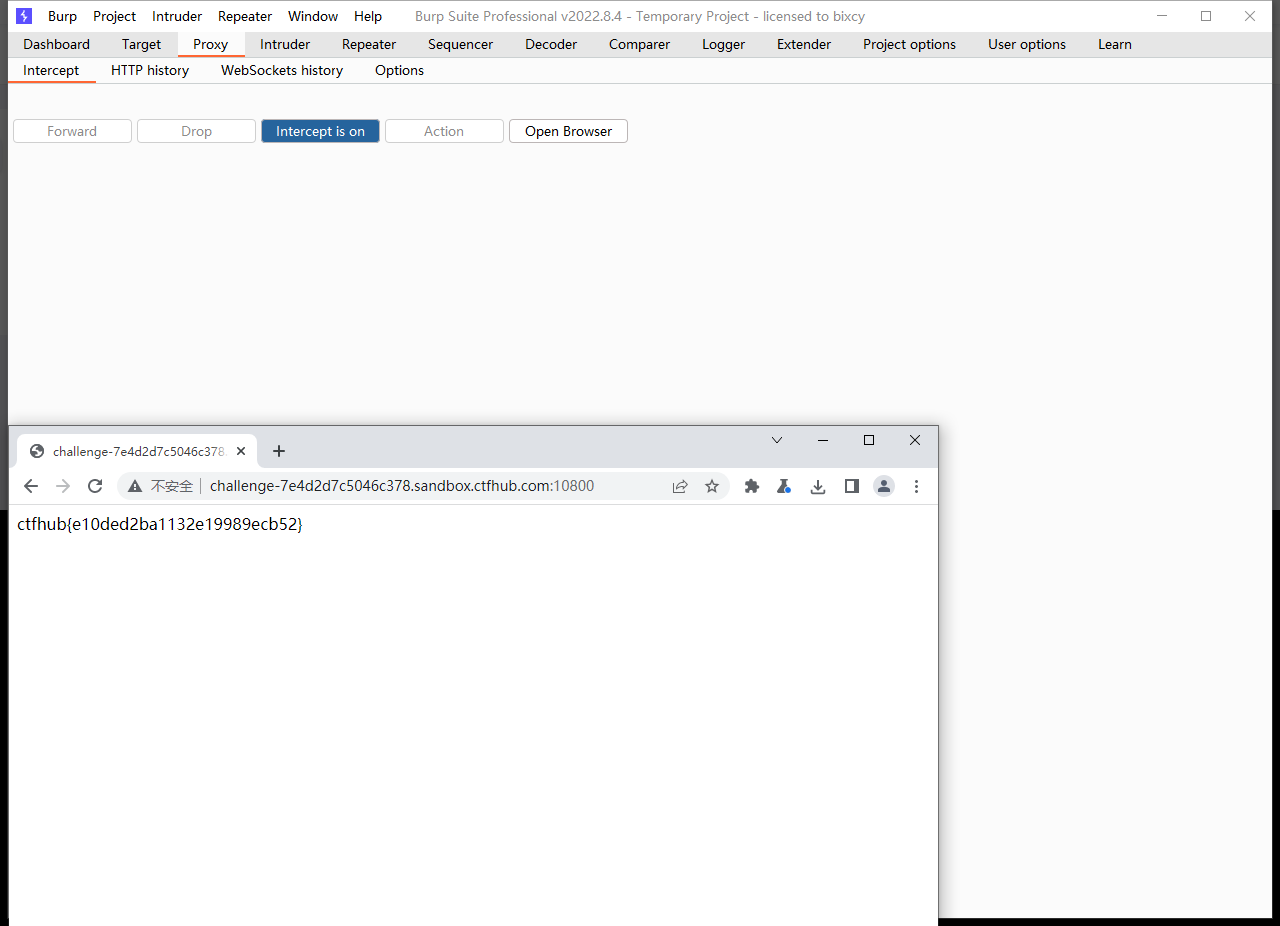Close the Chrome window
The image size is (1280, 926).
(x=915, y=440)
